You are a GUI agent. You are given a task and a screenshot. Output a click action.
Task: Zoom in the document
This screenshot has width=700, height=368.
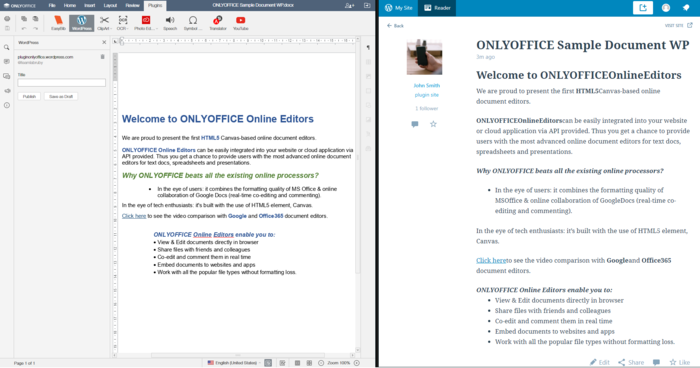coord(357,363)
